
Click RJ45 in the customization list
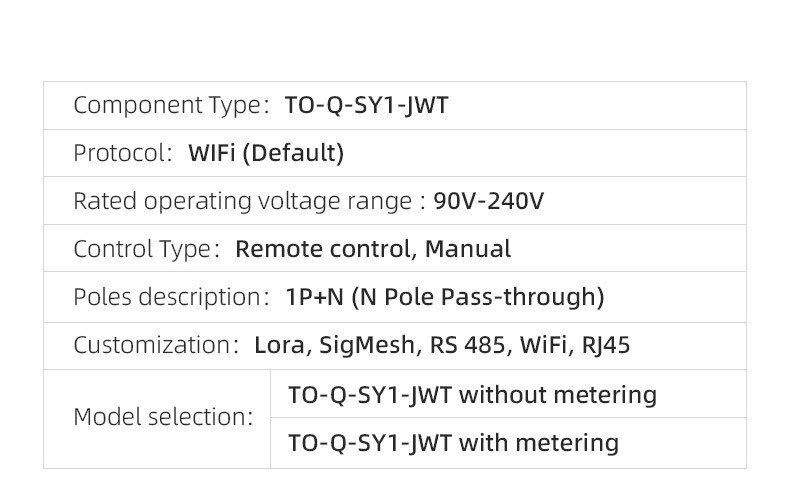point(606,346)
